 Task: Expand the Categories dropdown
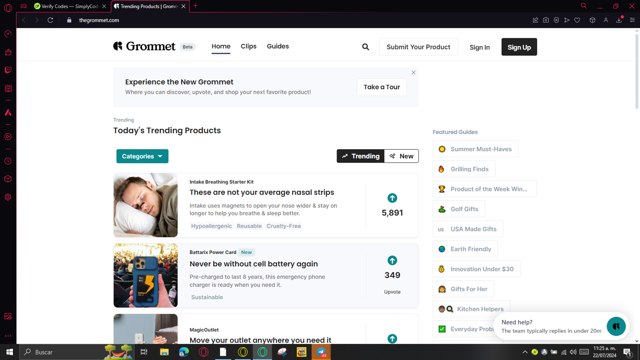click(142, 156)
